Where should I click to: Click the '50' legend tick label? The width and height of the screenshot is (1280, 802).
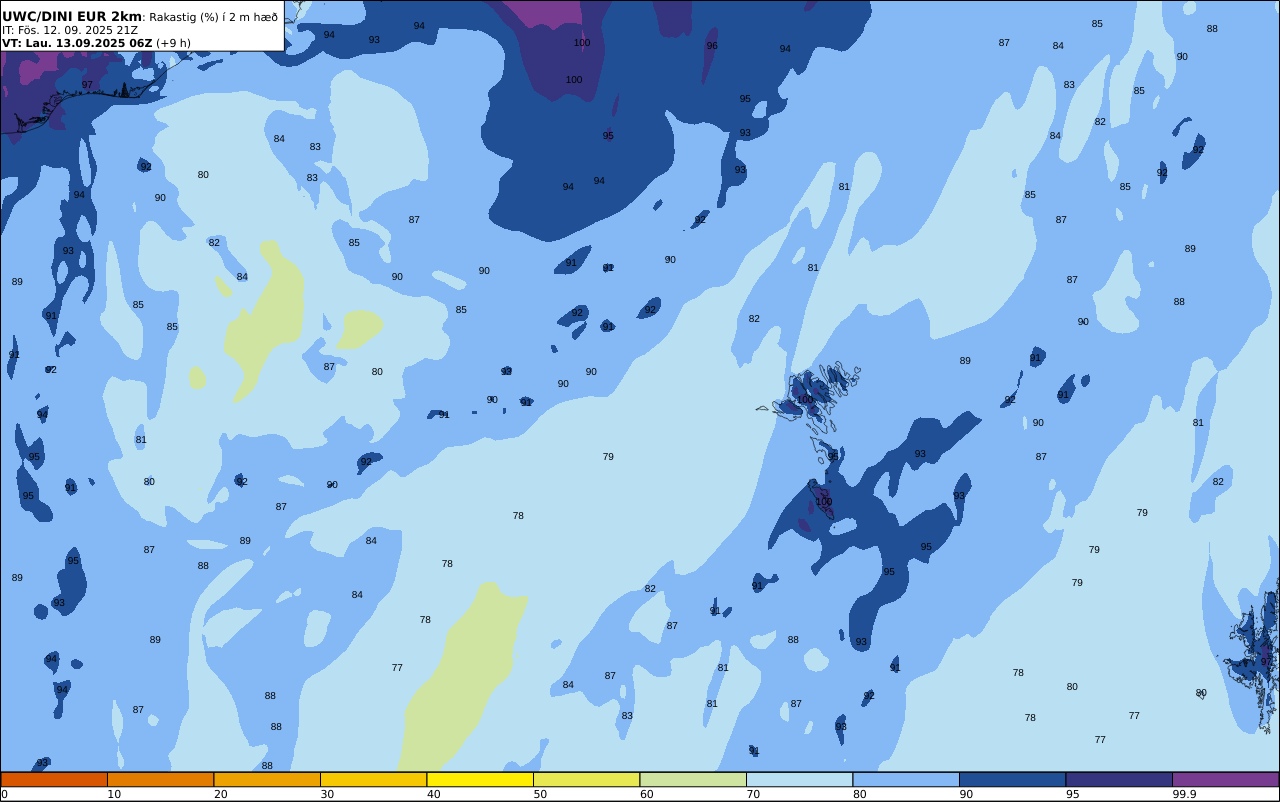[540, 794]
